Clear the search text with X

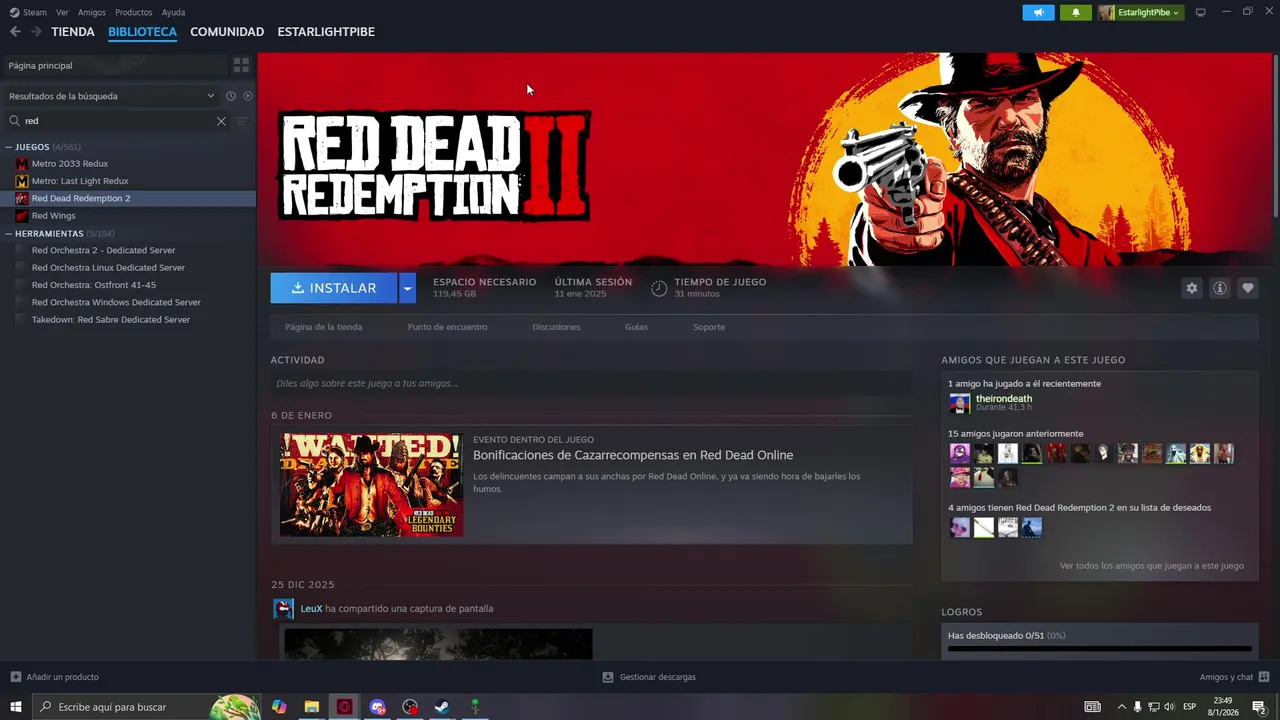tap(221, 121)
